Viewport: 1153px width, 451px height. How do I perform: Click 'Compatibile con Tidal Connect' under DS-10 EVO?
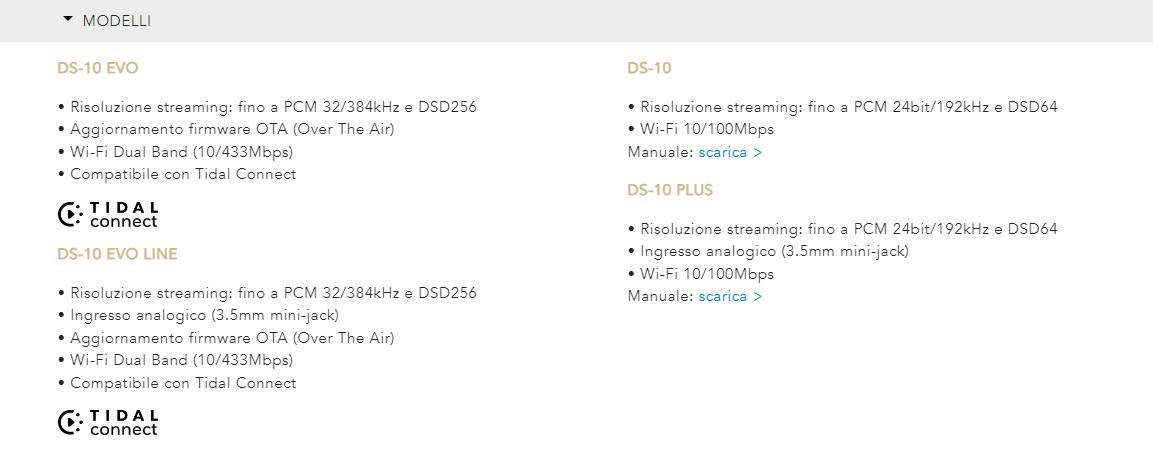(x=176, y=174)
